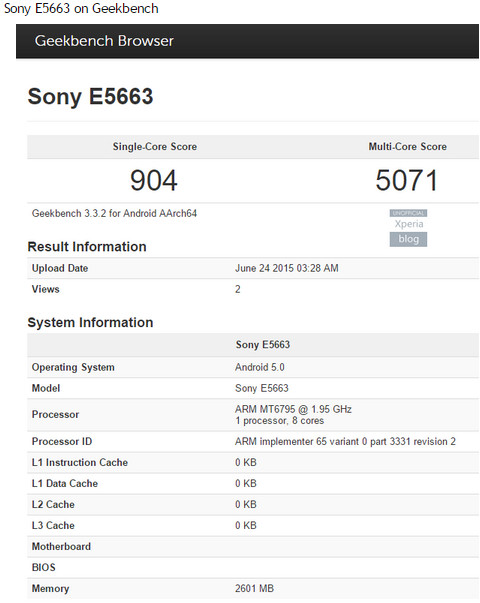This screenshot has width=480, height=603.
Task: Click the Model row label
Action: 46,388
